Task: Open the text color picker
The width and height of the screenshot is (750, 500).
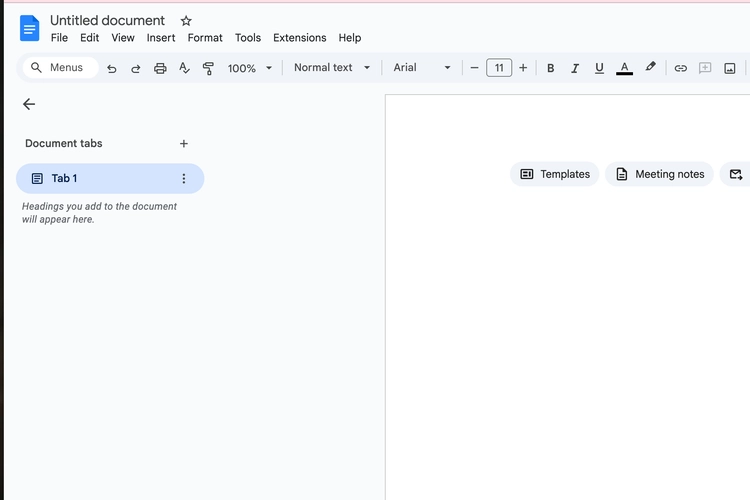Action: (625, 68)
